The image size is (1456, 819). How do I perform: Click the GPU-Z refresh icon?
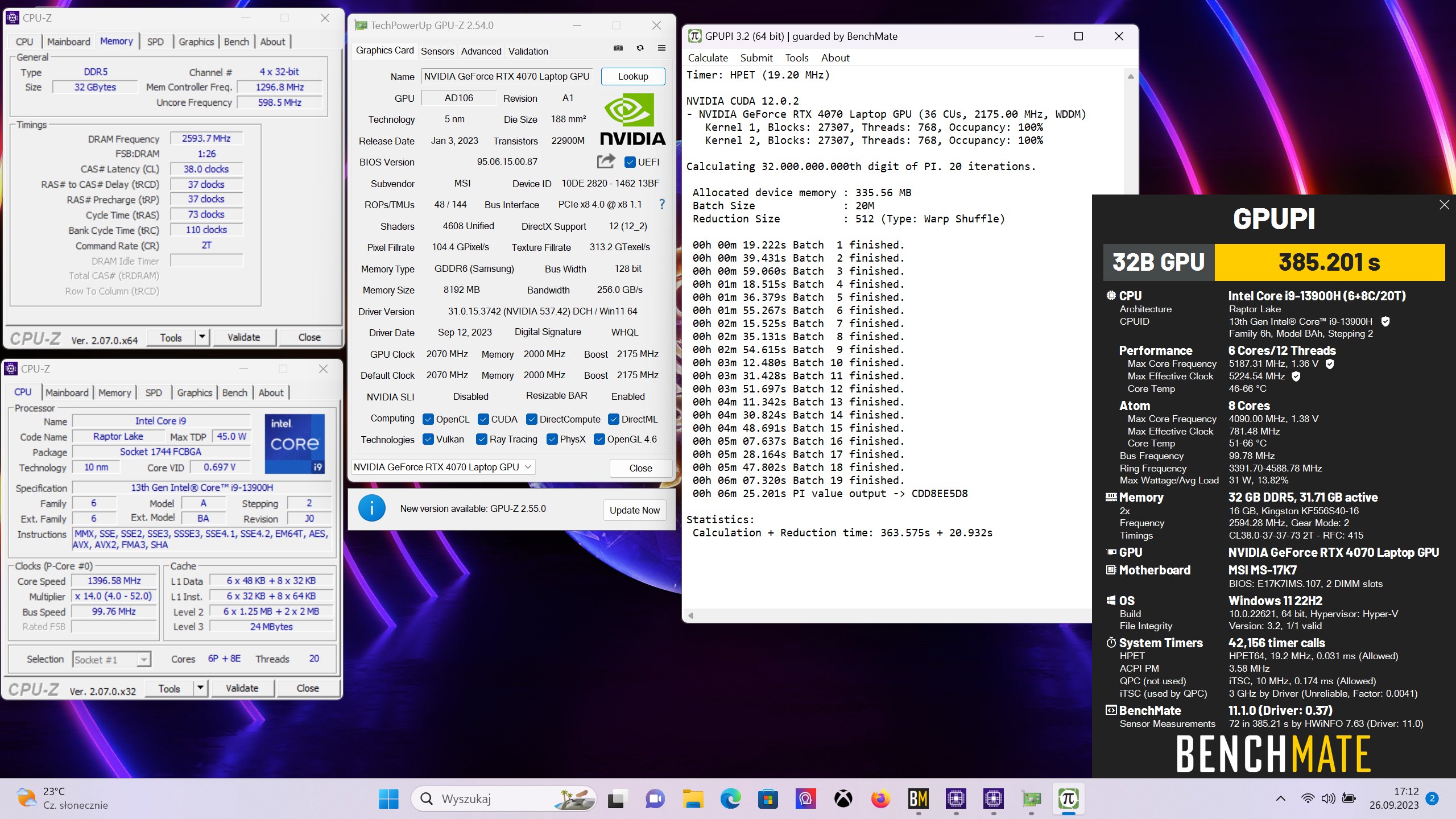[x=640, y=48]
